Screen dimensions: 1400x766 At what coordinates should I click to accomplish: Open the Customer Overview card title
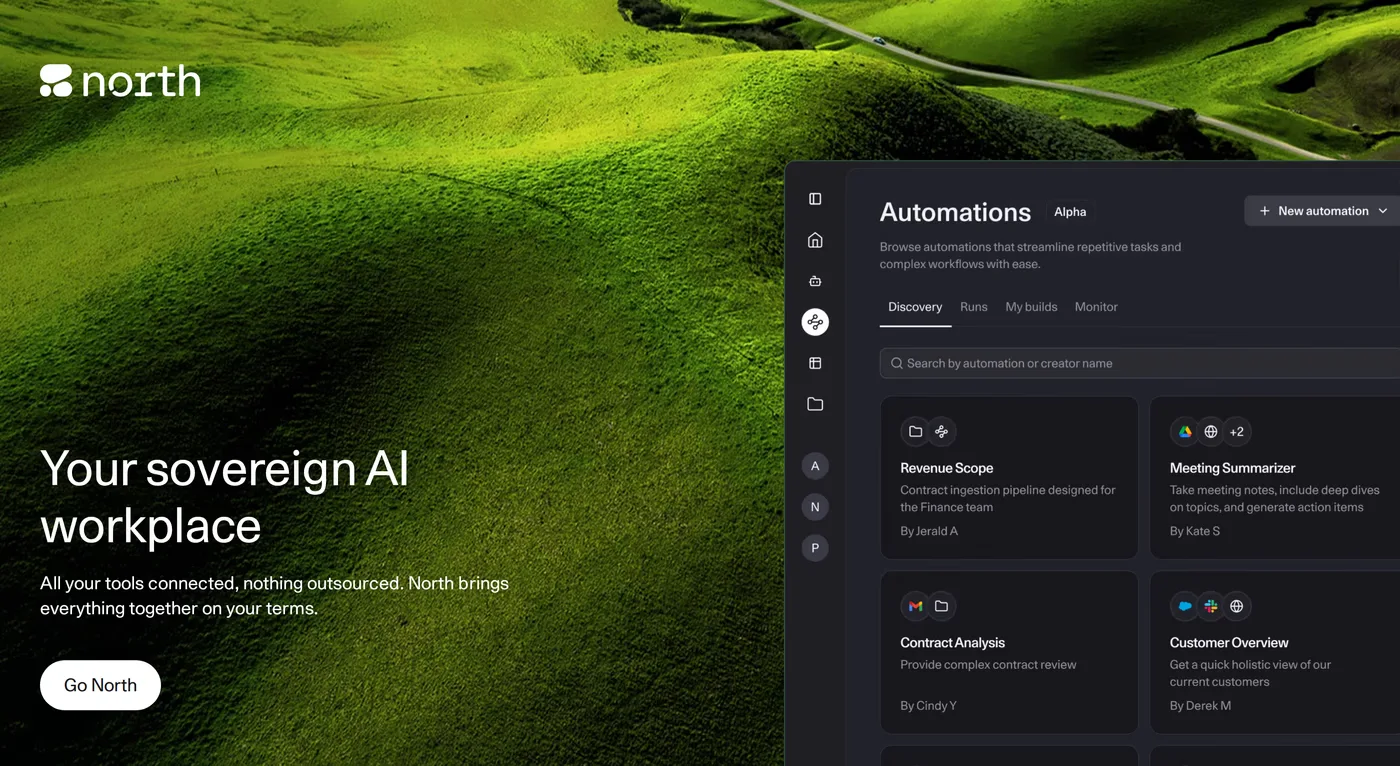[1229, 643]
